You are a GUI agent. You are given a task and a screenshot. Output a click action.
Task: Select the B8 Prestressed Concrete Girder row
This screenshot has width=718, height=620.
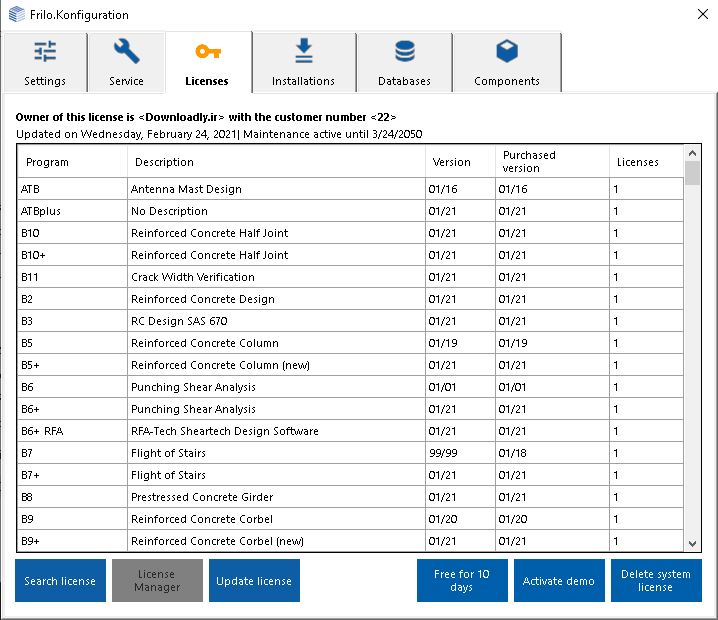pyautogui.click(x=202, y=497)
